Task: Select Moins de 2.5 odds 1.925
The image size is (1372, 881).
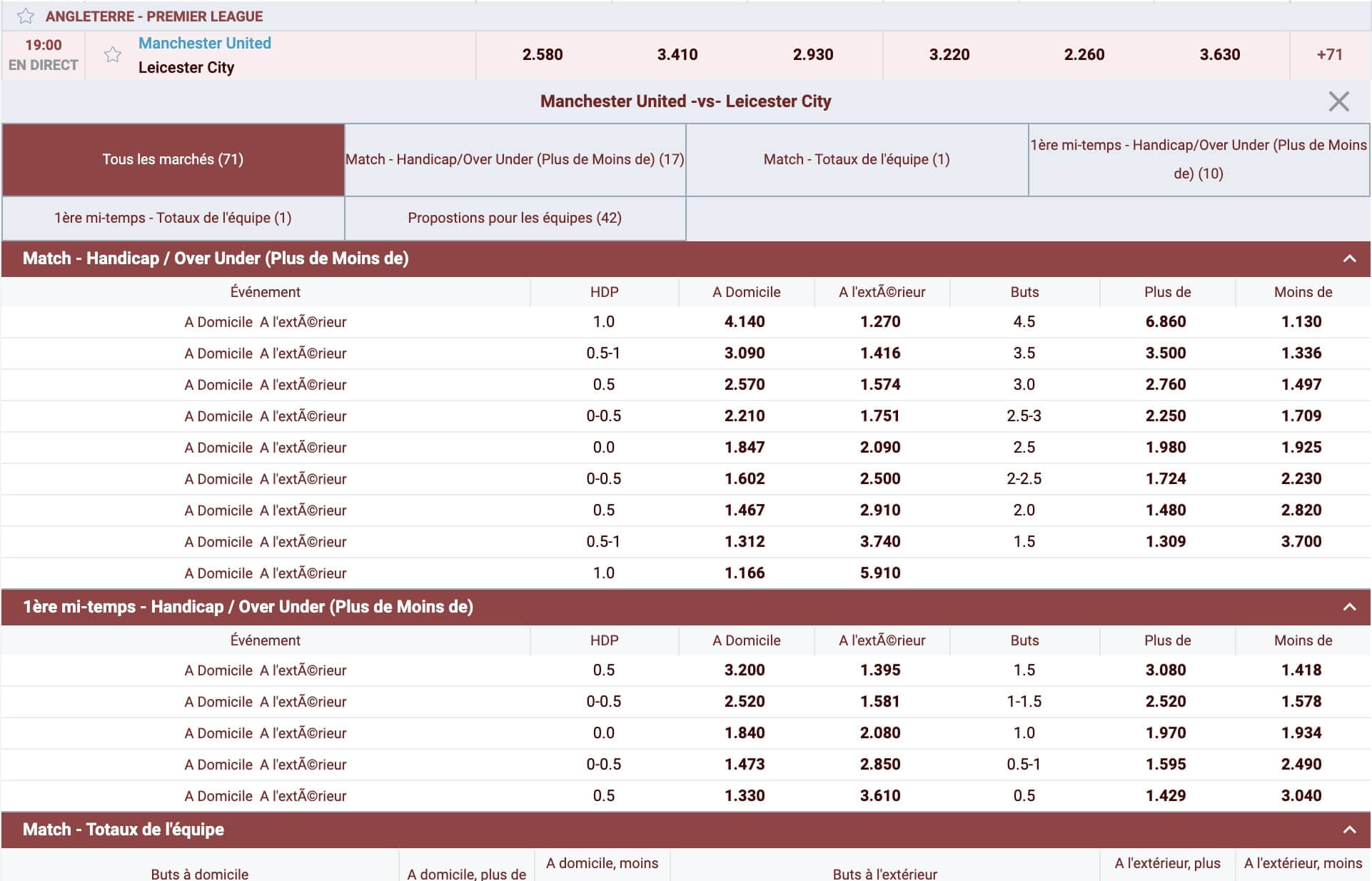Action: pos(1301,447)
